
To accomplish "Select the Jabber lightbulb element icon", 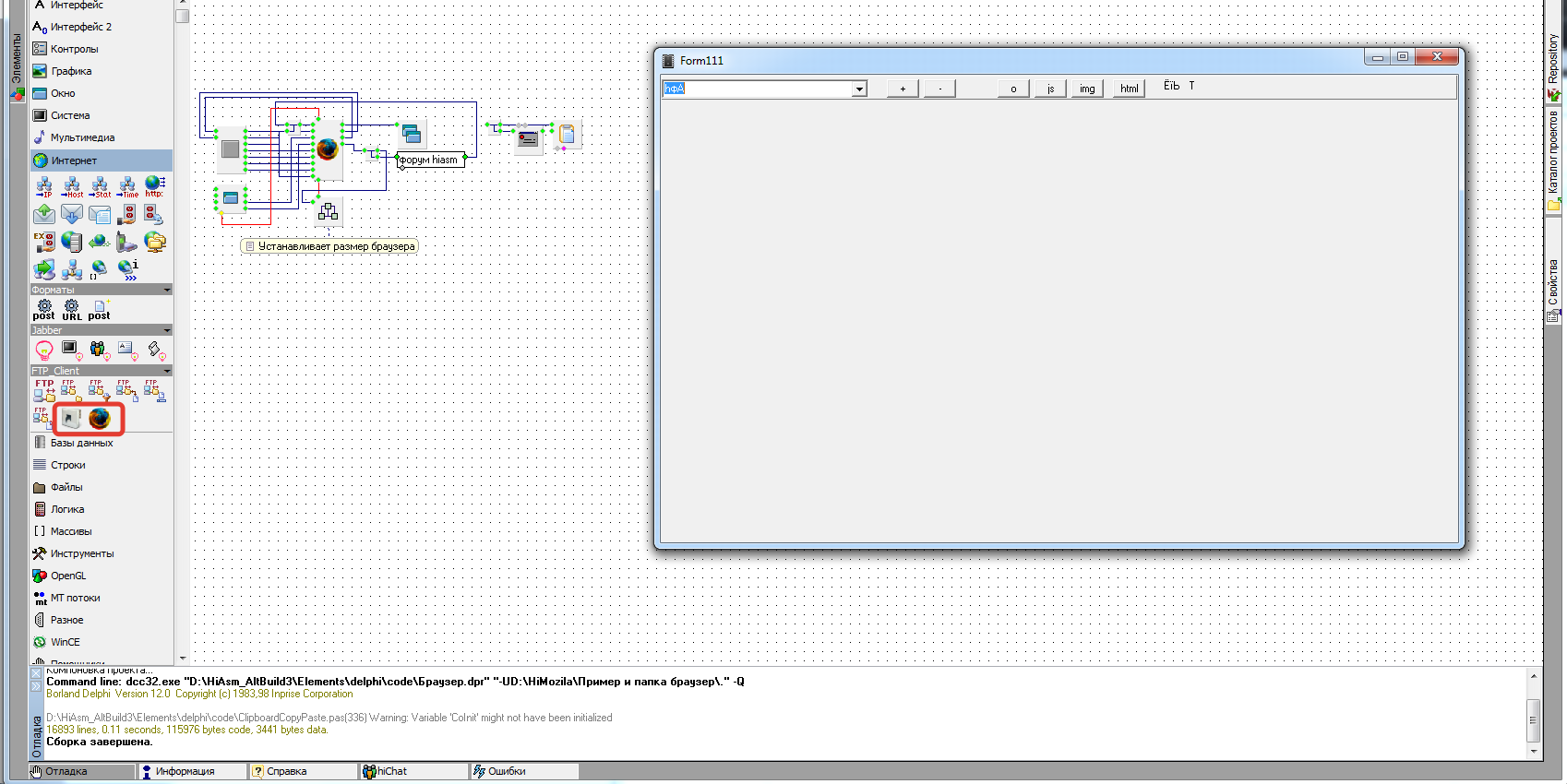I will click(43, 350).
